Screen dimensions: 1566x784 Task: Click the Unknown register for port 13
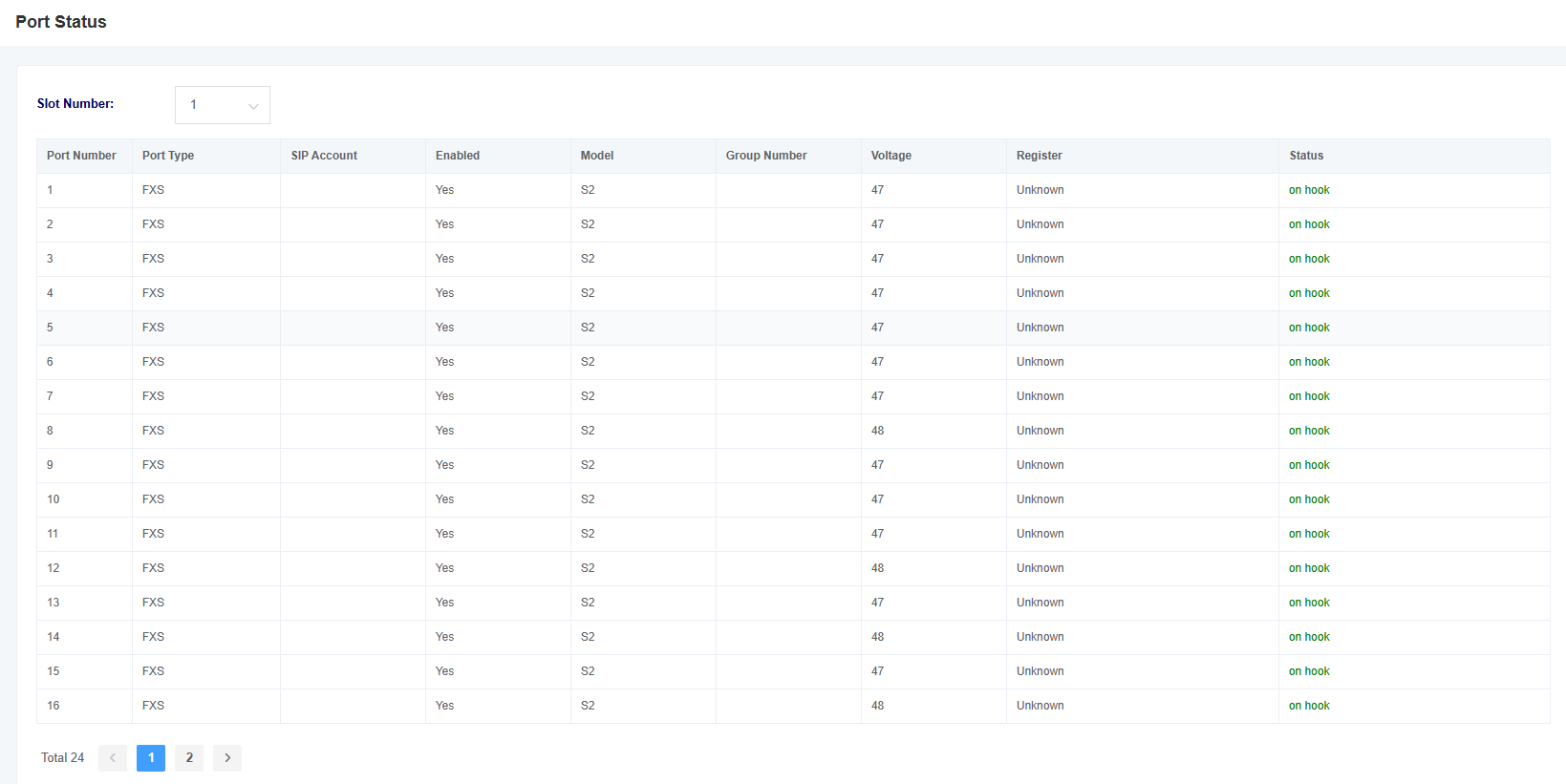pos(1040,603)
